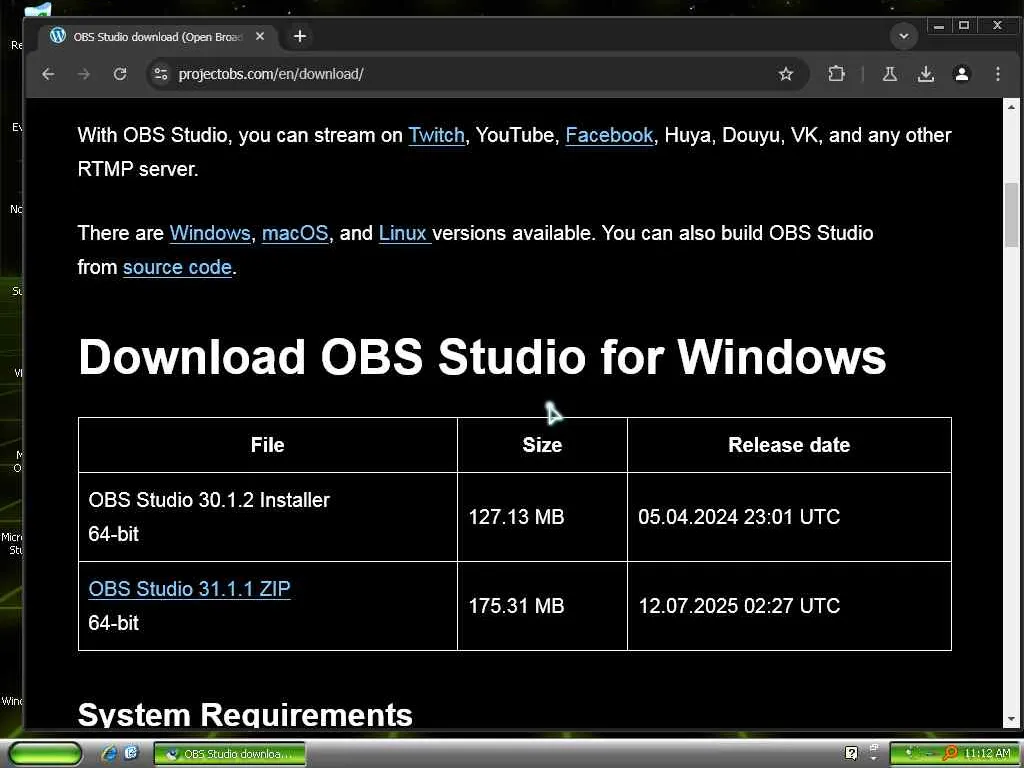View site information icon in address bar
This screenshot has width=1024, height=768.
pos(161,74)
